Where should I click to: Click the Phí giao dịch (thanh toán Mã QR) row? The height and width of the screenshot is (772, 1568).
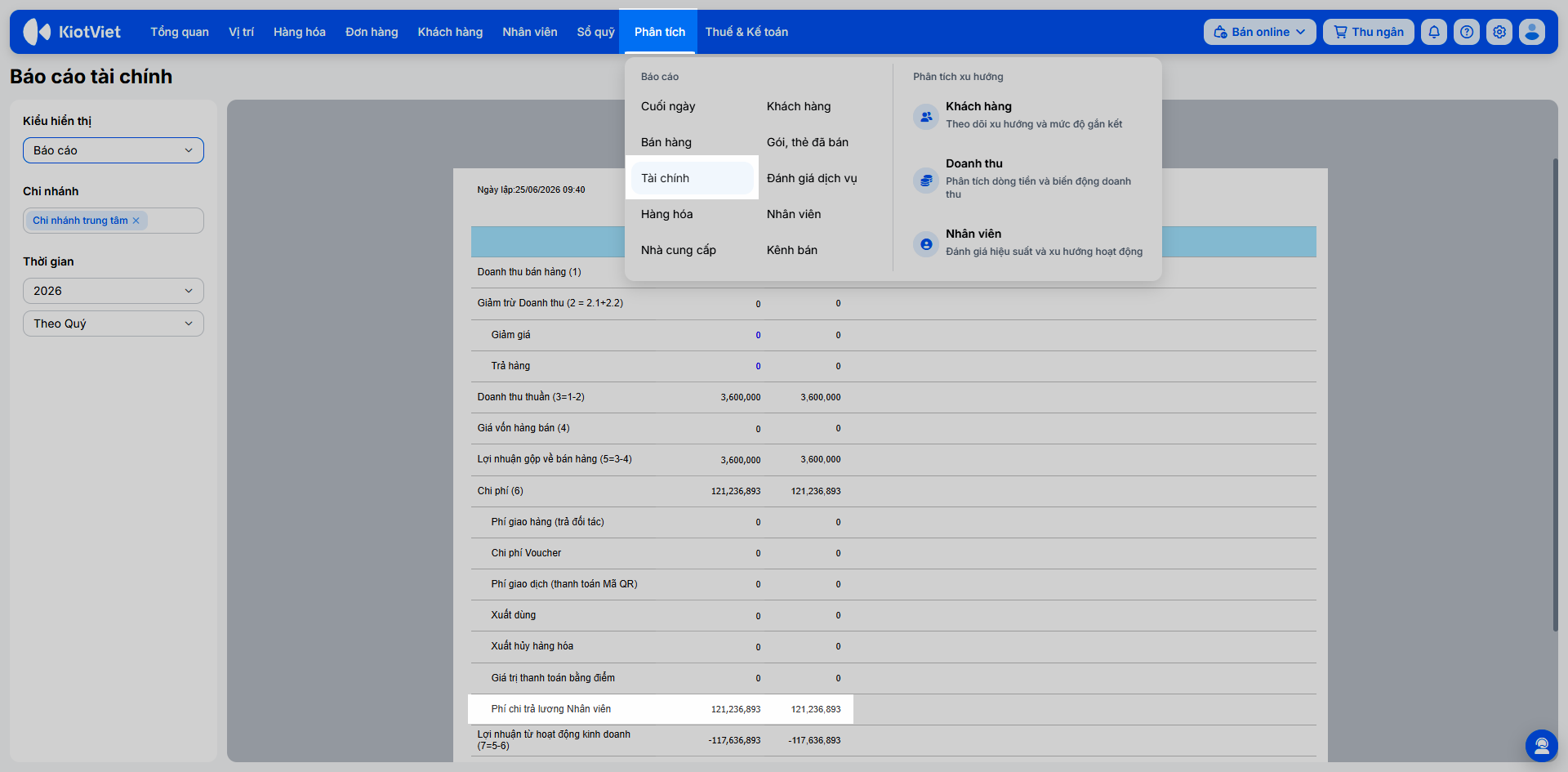pyautogui.click(x=893, y=584)
